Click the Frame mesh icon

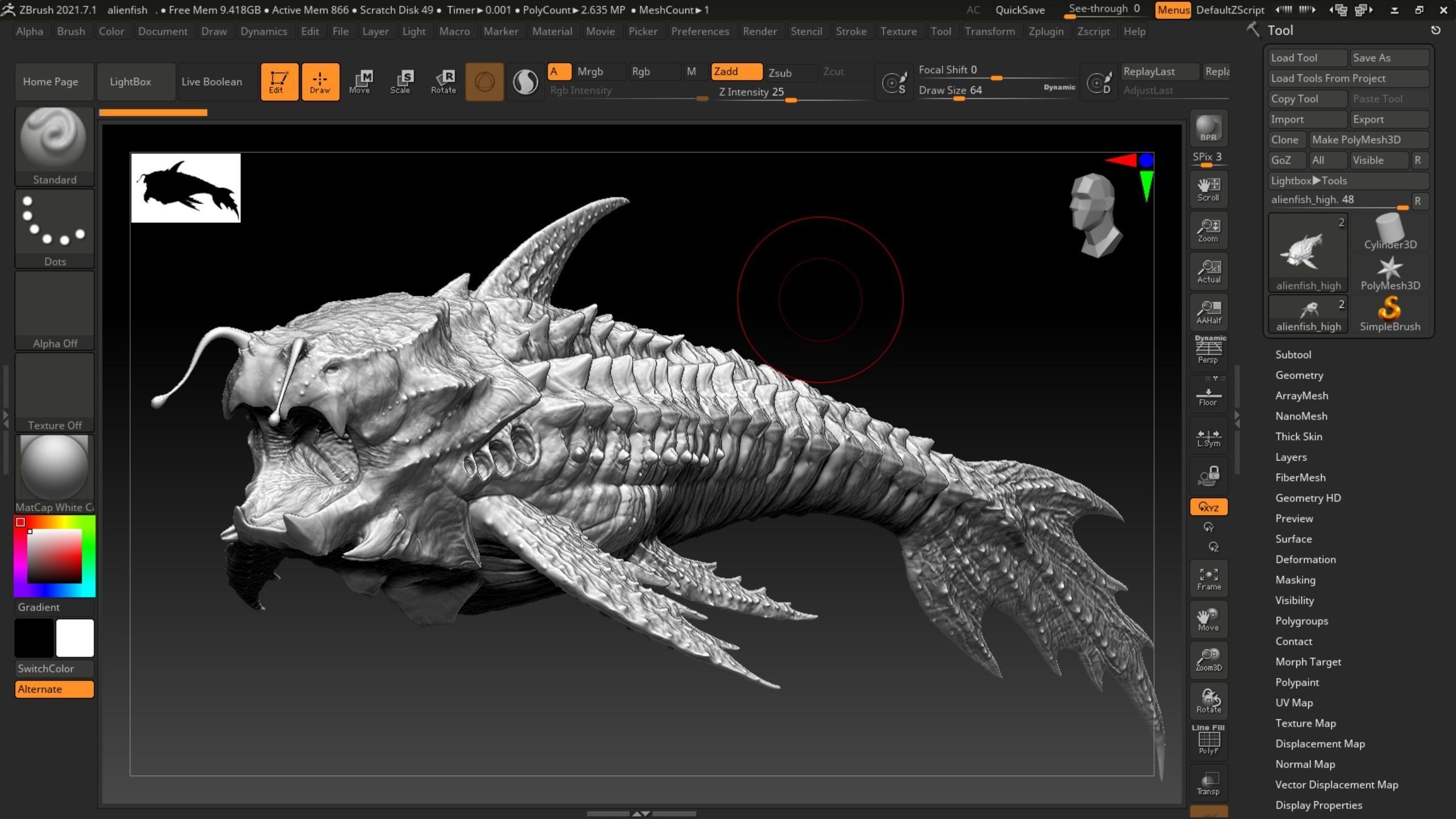coord(1209,579)
